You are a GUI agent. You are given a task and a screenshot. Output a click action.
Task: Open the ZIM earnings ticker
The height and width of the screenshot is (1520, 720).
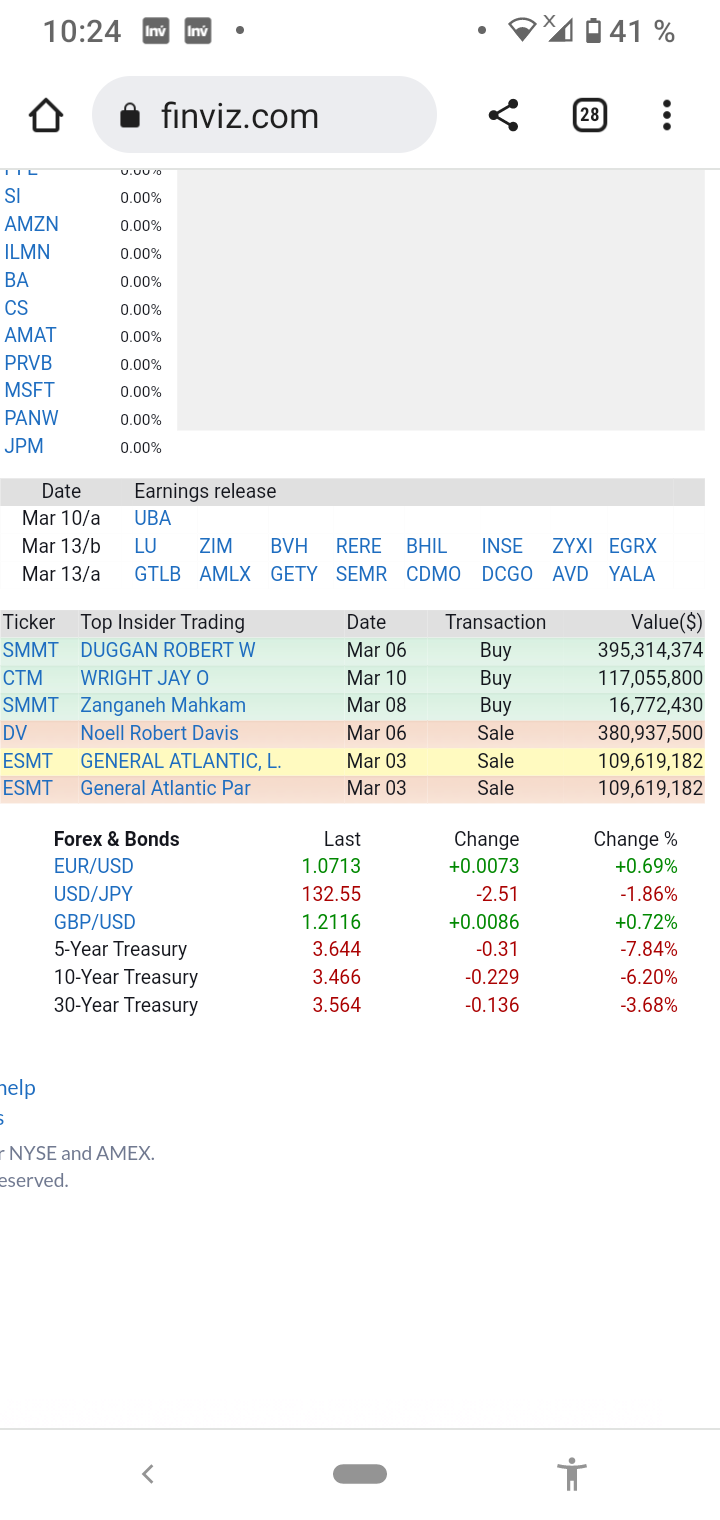coord(216,547)
